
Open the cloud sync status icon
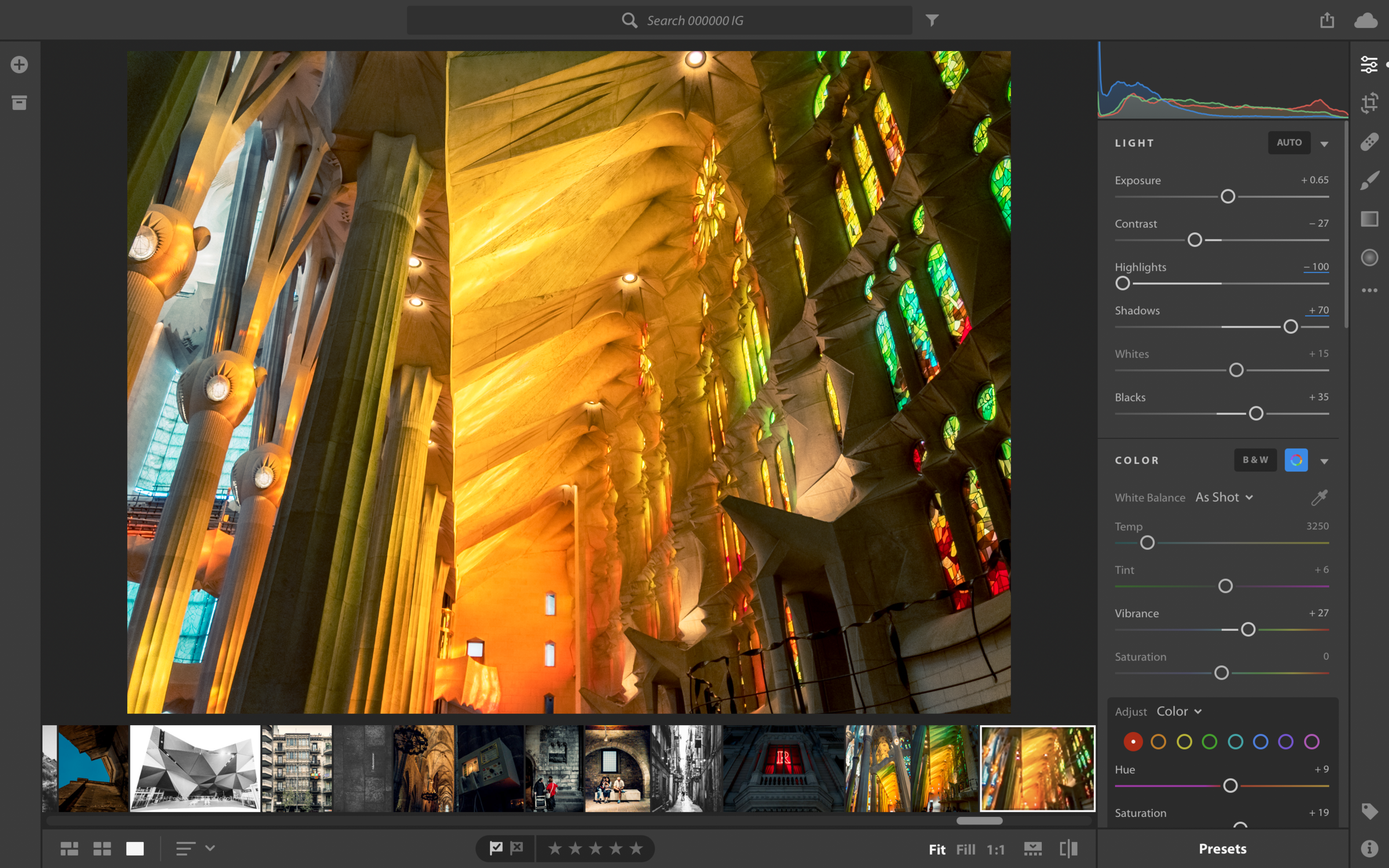pyautogui.click(x=1366, y=21)
